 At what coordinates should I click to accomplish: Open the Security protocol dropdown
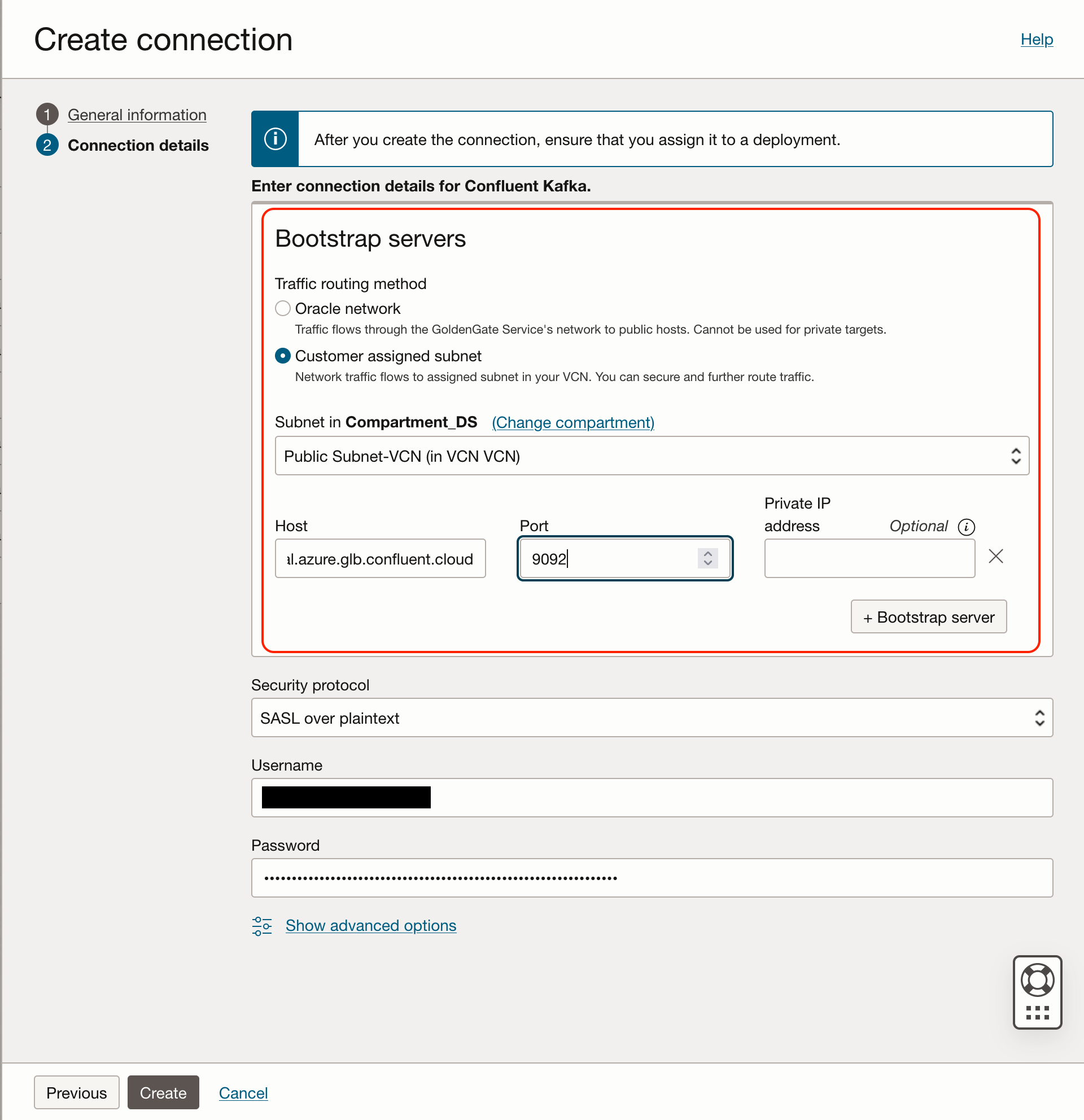click(x=1039, y=718)
